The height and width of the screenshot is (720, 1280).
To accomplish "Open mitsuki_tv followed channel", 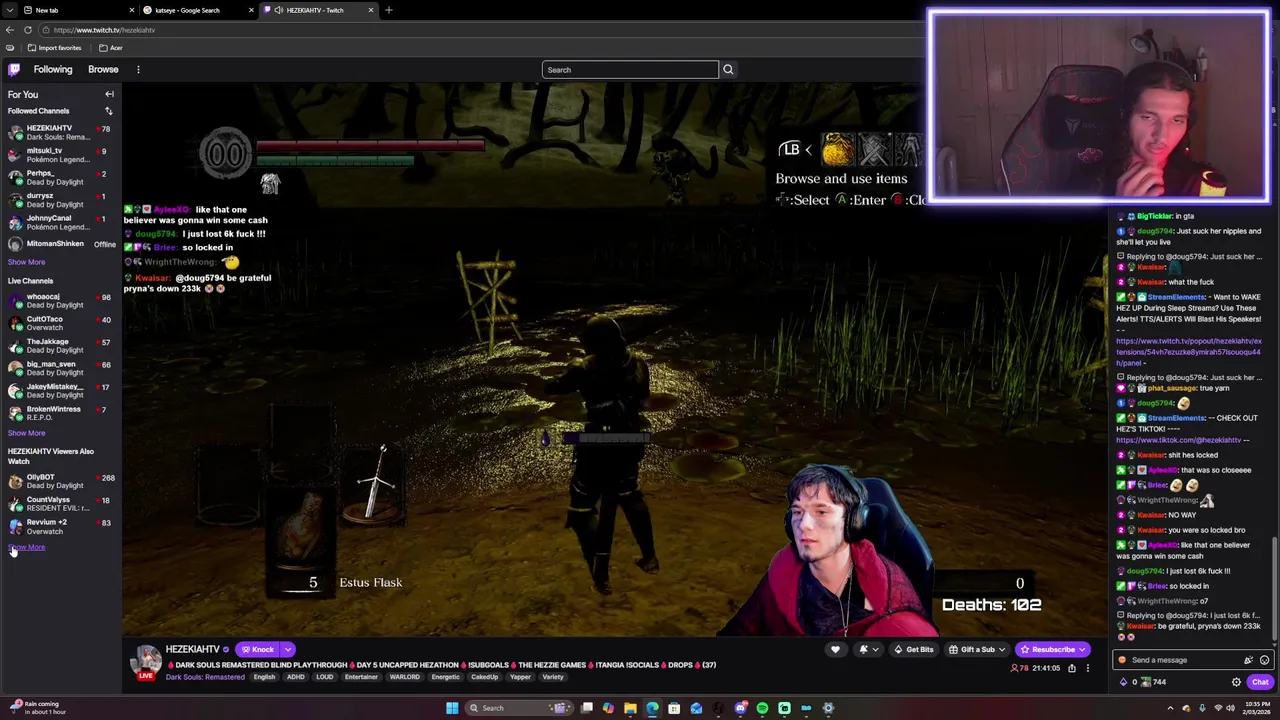I will (60, 155).
